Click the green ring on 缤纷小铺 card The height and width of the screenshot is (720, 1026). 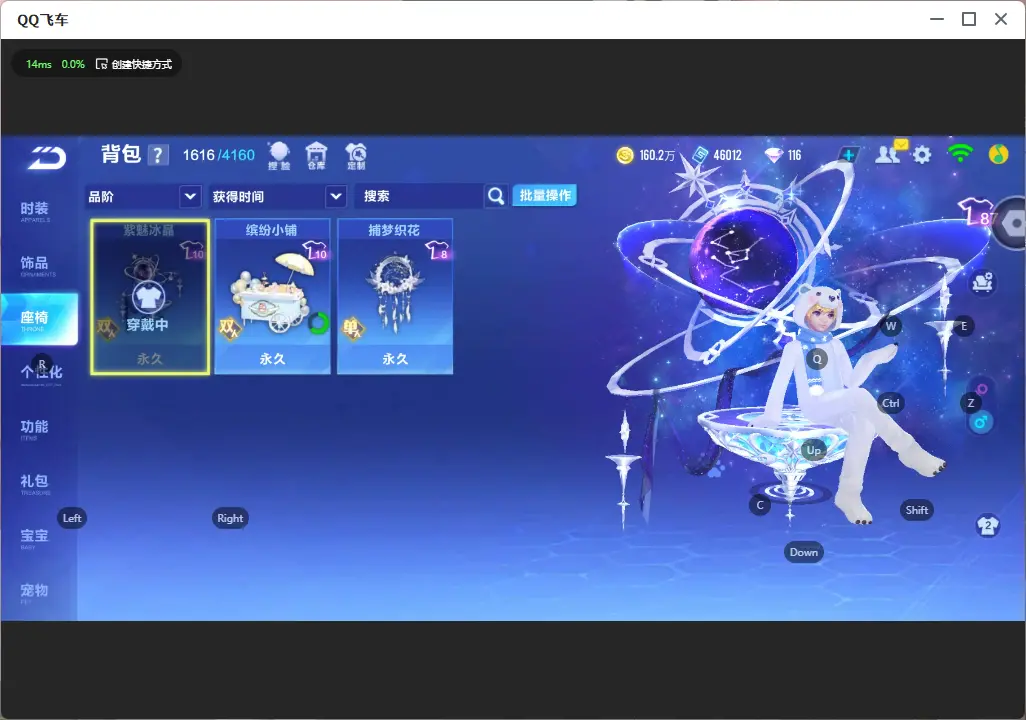[x=318, y=323]
